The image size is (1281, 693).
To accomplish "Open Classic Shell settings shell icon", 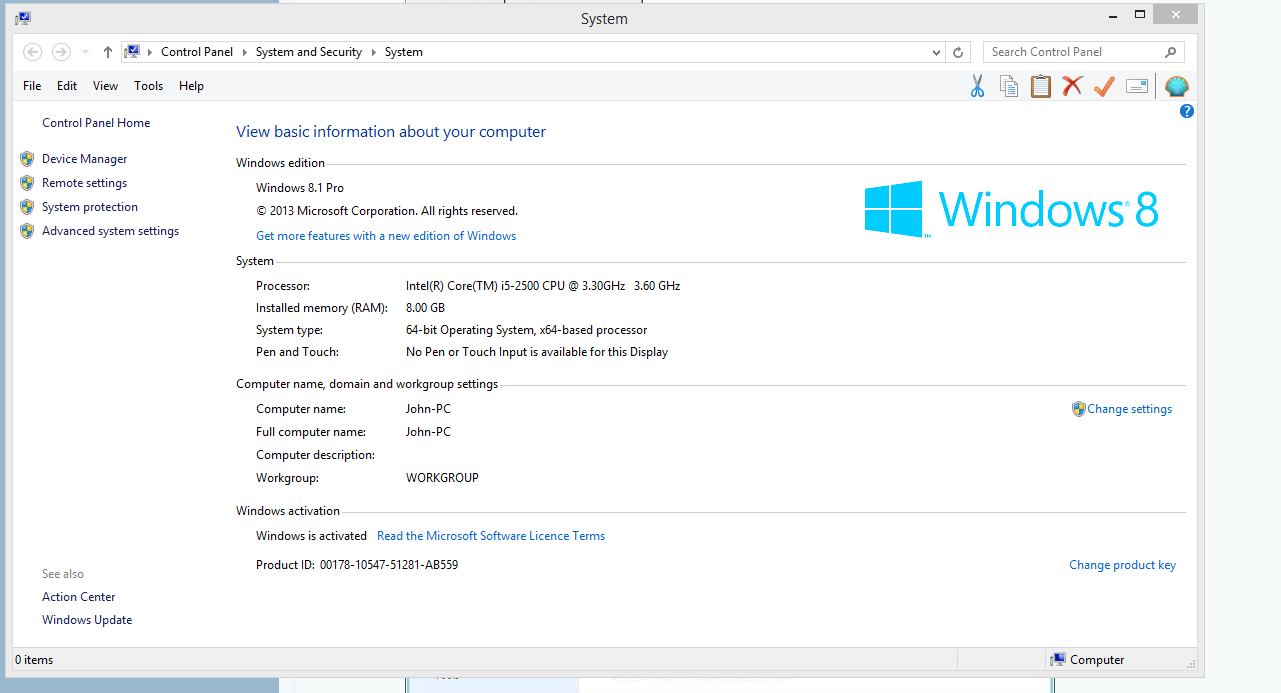I will click(1177, 87).
